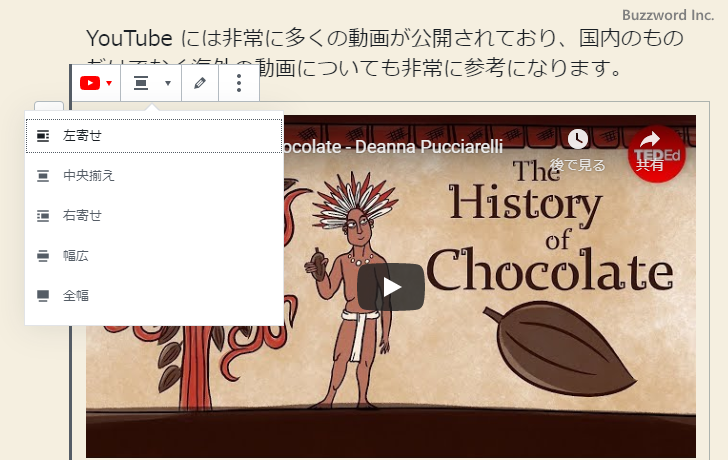Click the YouTube block type icon
728x460 pixels.
pos(90,83)
